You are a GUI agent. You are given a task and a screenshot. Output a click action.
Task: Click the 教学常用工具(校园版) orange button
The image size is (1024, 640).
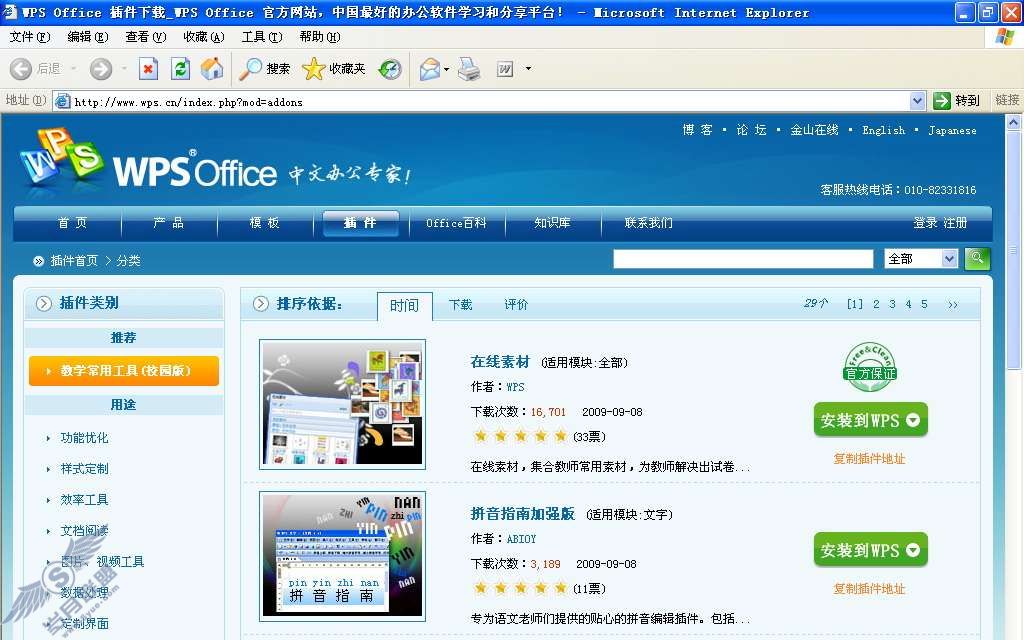click(x=124, y=371)
